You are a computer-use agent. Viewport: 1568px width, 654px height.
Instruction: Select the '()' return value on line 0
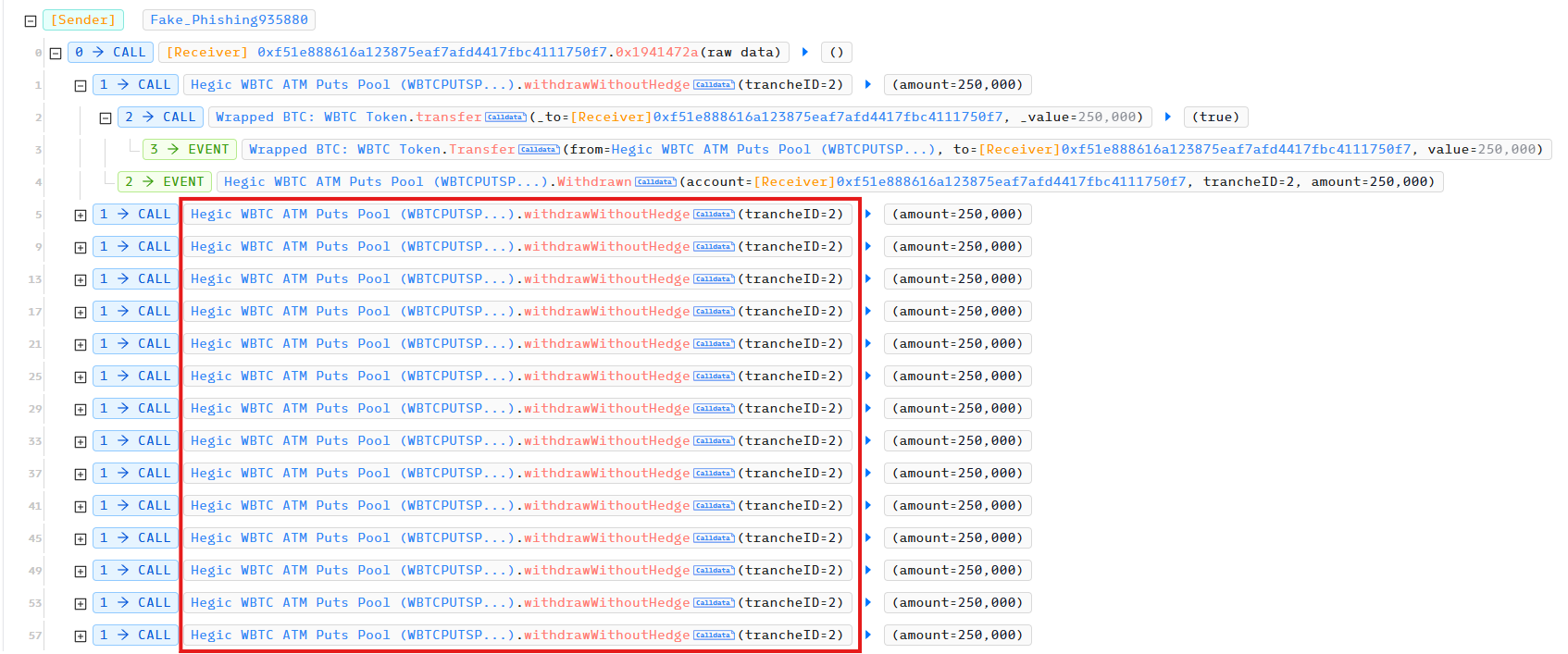click(836, 53)
